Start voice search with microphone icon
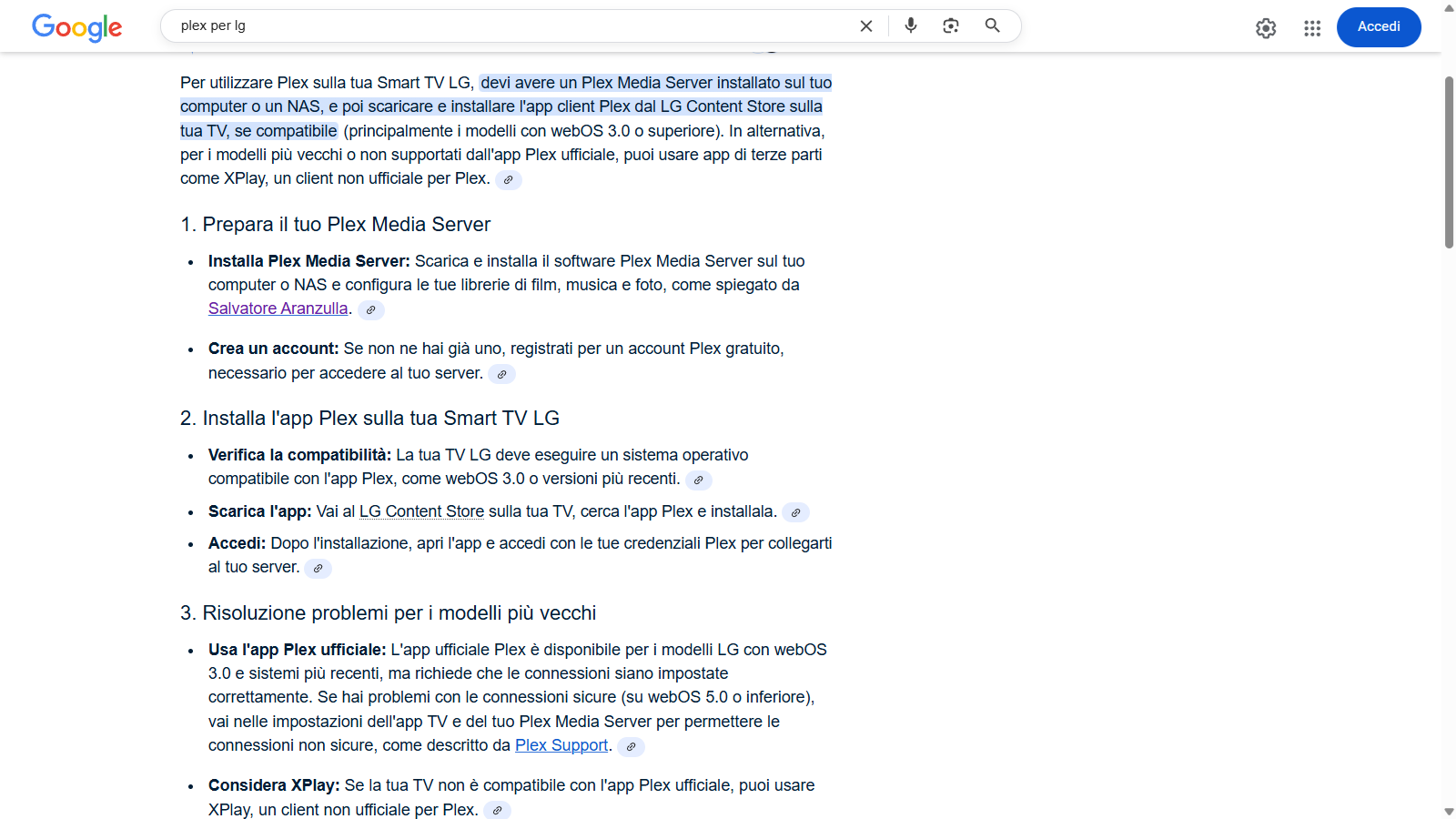 pos(911,25)
